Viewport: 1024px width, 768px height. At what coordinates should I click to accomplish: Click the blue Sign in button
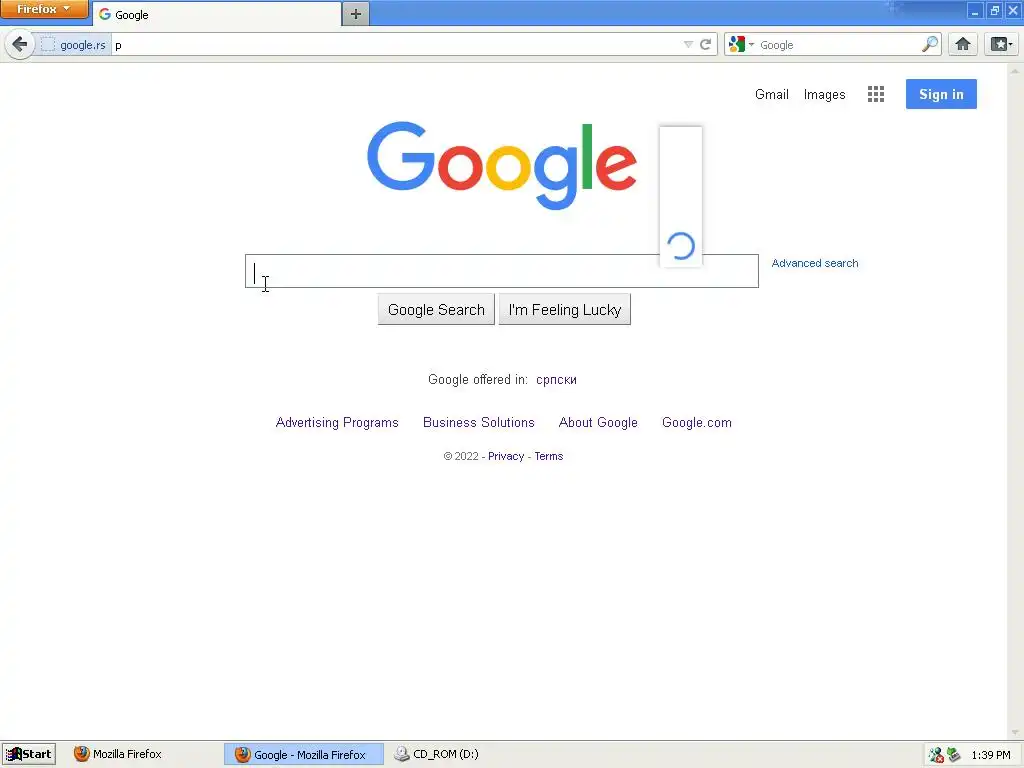click(x=941, y=94)
